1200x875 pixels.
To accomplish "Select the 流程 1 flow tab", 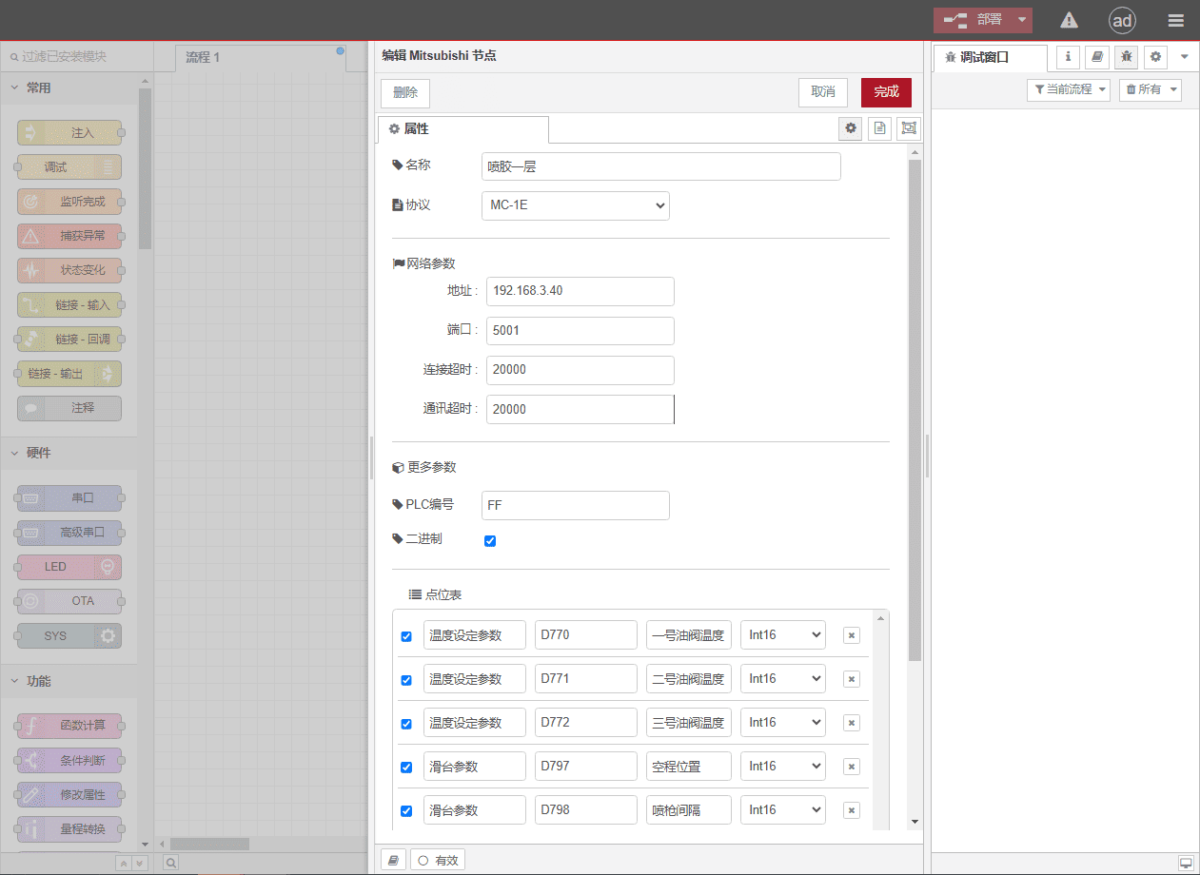I will (203, 57).
